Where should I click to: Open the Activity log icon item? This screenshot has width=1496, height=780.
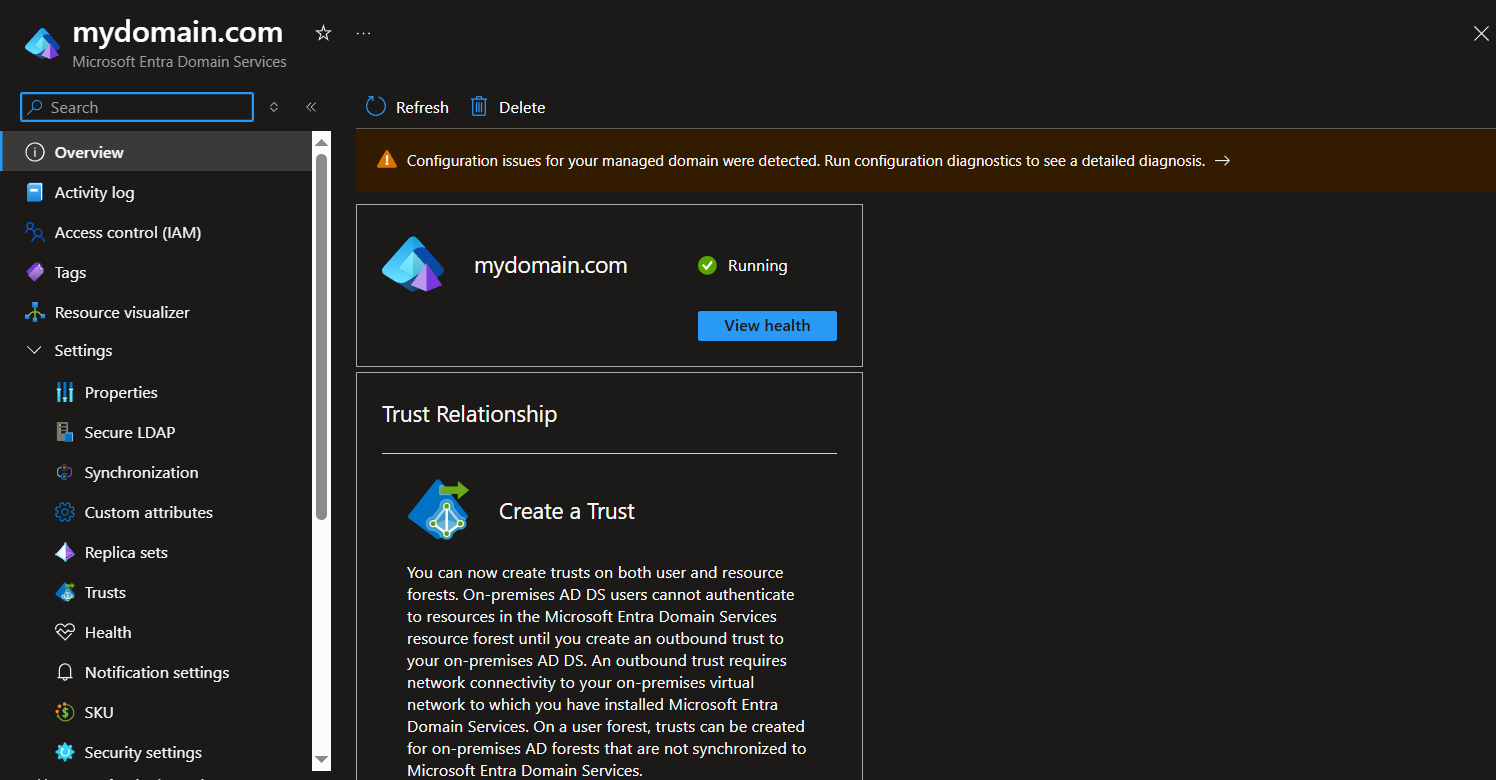(35, 193)
